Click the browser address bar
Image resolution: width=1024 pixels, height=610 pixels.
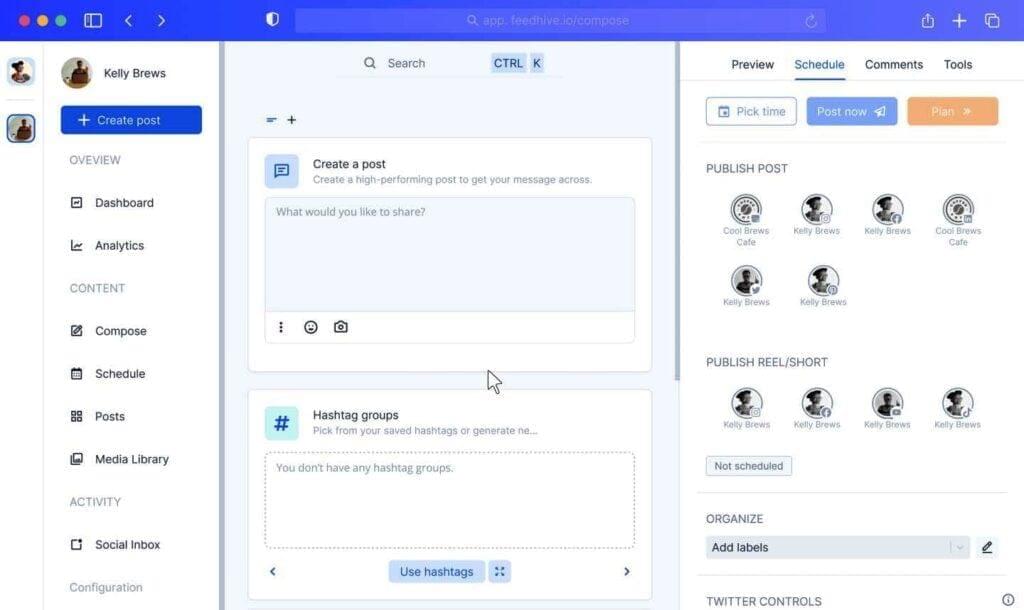pyautogui.click(x=560, y=20)
